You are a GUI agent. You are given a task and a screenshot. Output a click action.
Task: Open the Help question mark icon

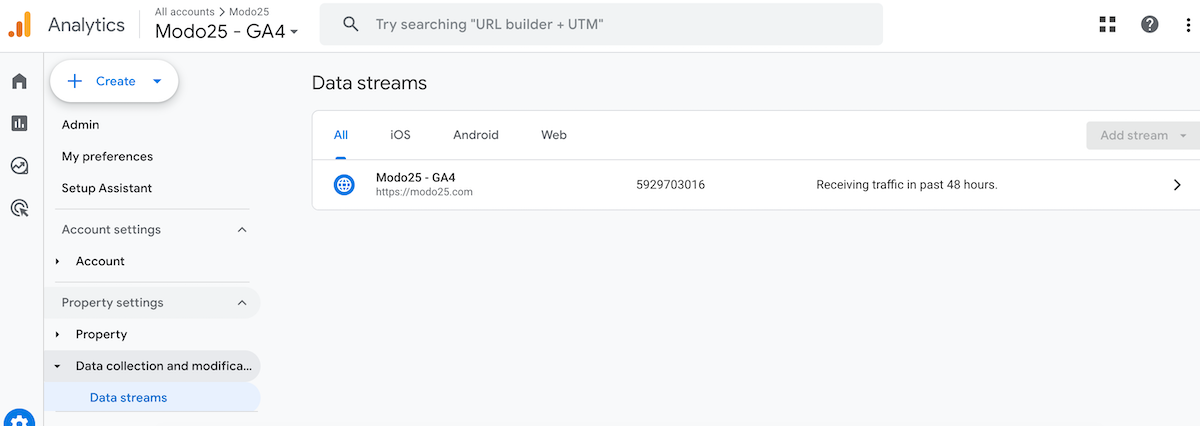click(x=1150, y=24)
